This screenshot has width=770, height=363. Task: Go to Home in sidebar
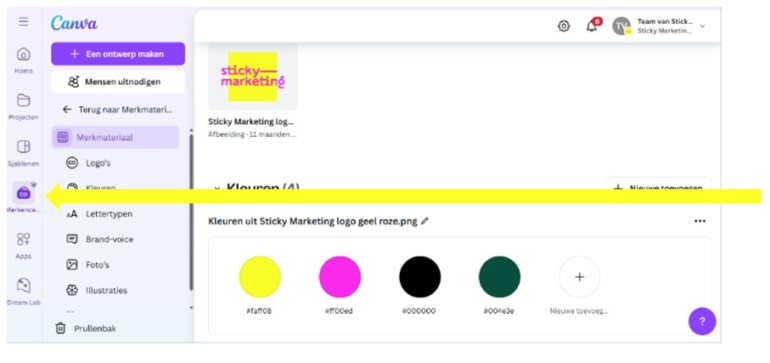(x=24, y=60)
